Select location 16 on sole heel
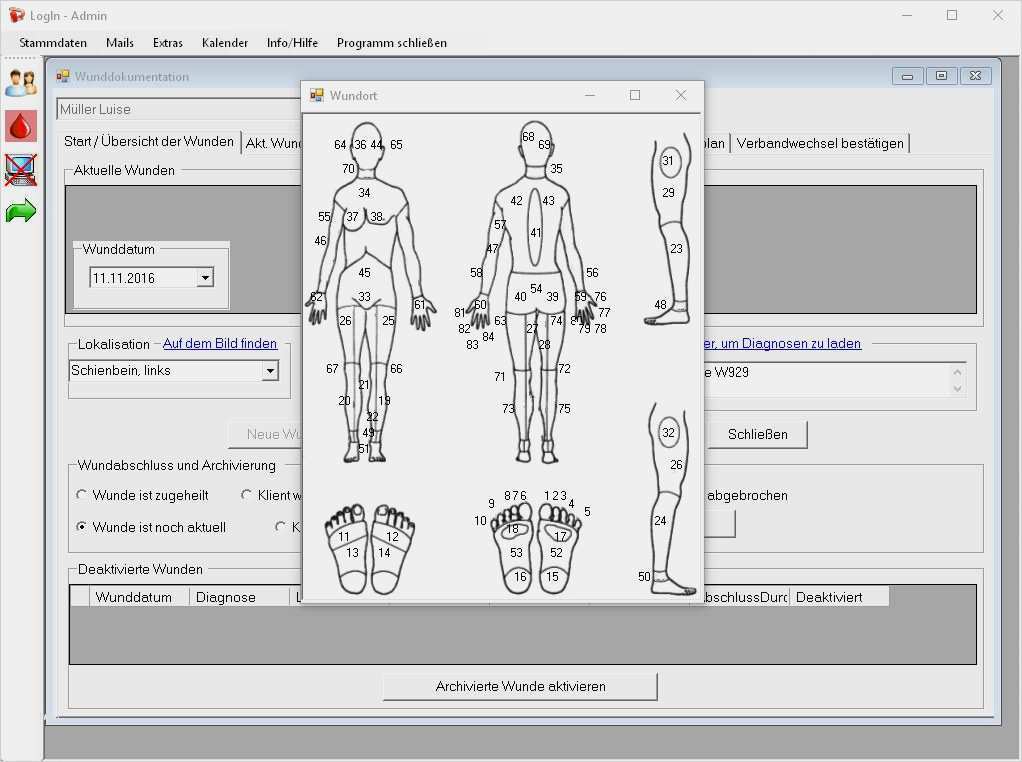The height and width of the screenshot is (762, 1022). click(x=520, y=577)
